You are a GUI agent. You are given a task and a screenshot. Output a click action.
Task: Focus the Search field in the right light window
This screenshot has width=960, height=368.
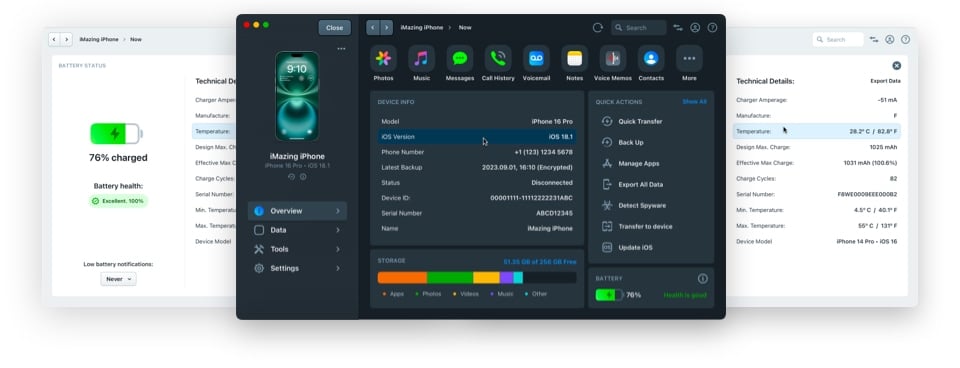pos(838,39)
